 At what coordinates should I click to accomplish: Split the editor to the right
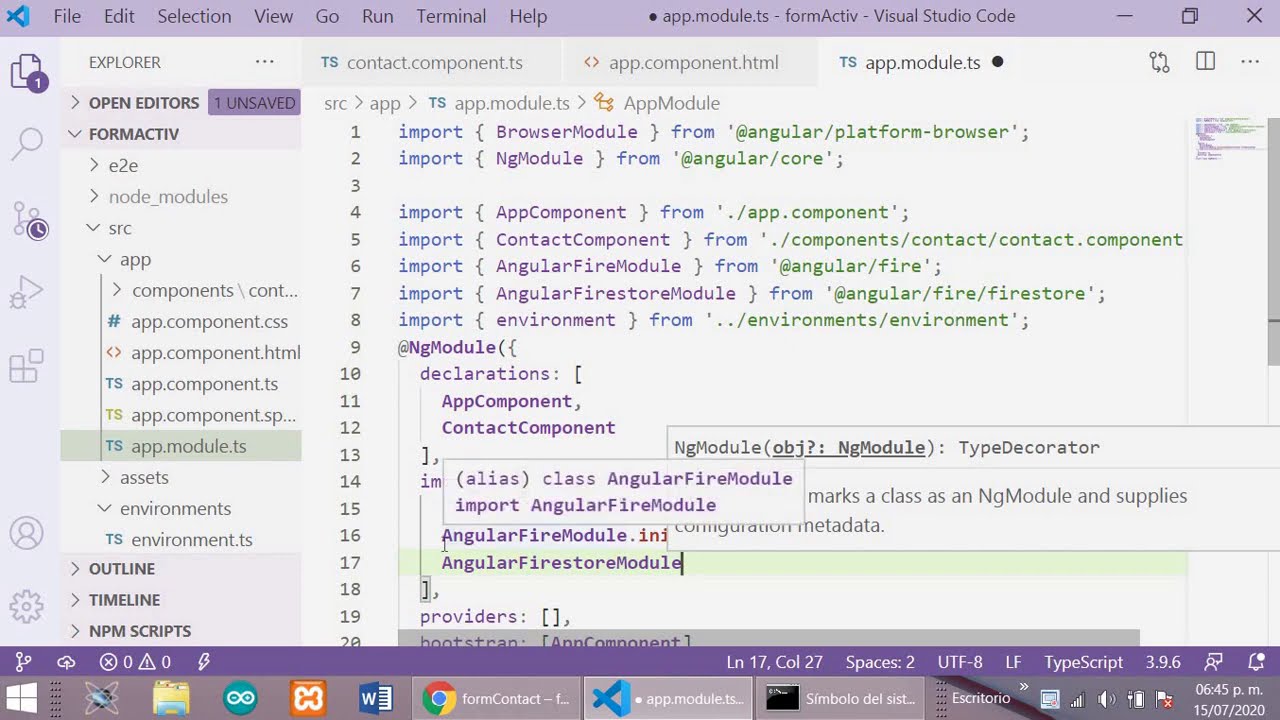click(1205, 62)
